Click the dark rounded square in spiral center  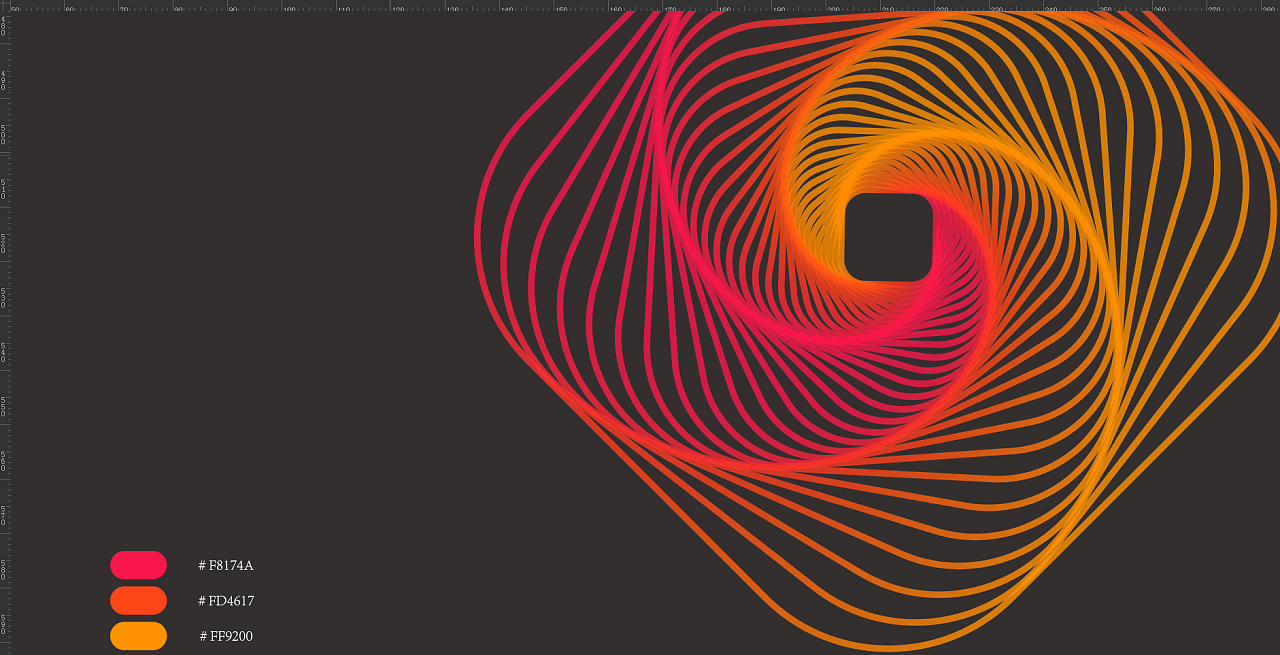coord(888,238)
